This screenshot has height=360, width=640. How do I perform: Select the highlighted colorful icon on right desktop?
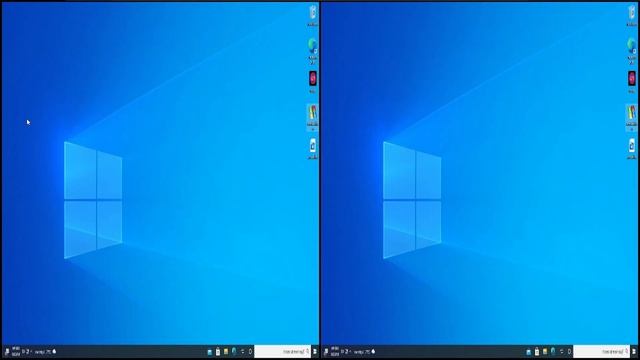pyautogui.click(x=632, y=118)
